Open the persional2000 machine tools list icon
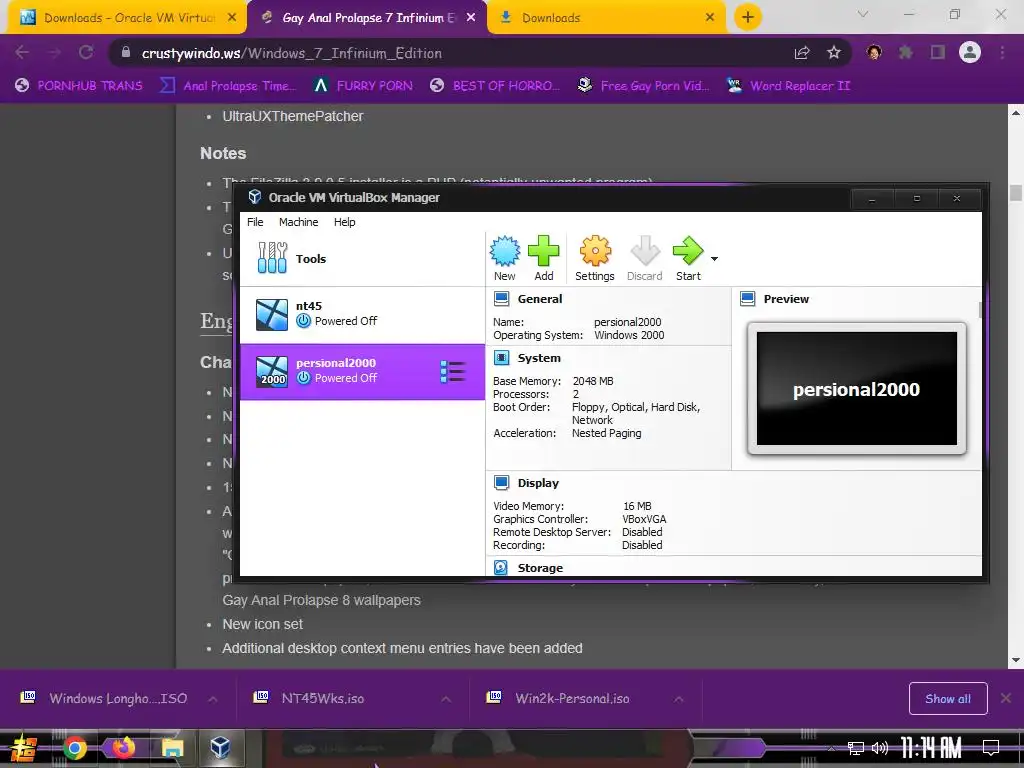Image resolution: width=1024 pixels, height=768 pixels. (453, 372)
